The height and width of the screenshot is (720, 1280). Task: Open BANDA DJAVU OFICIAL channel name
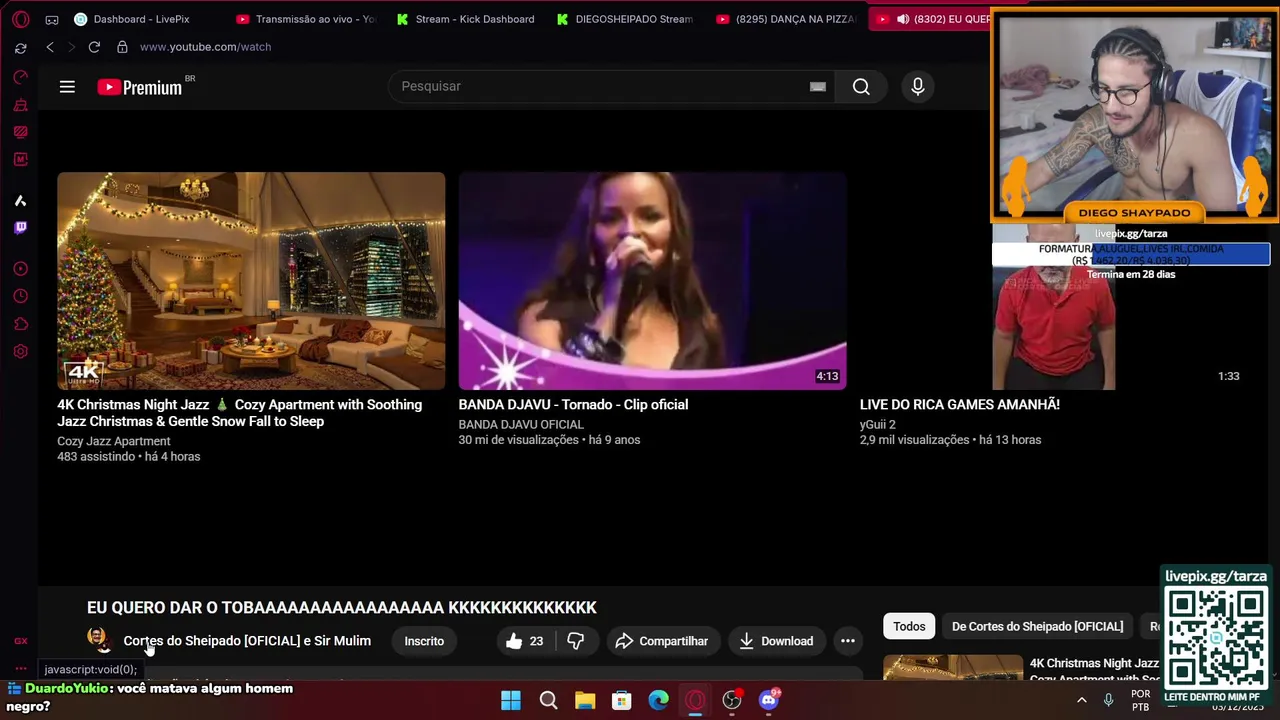point(521,425)
